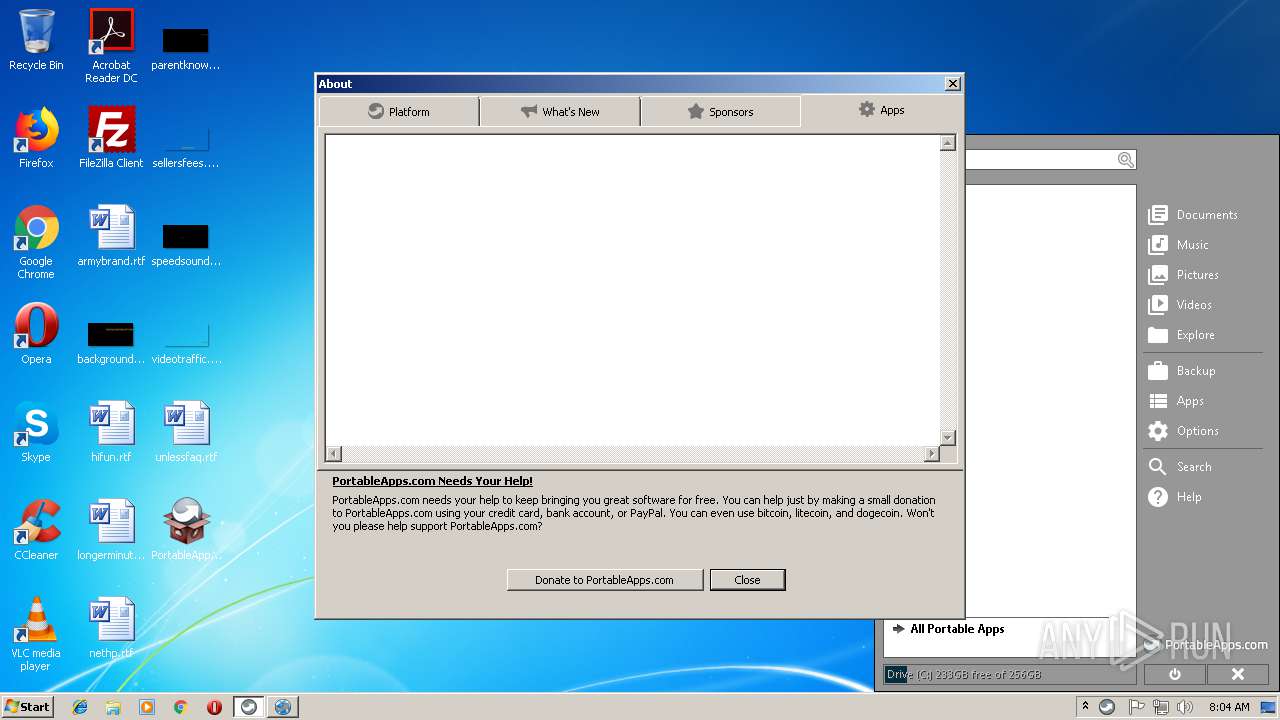The width and height of the screenshot is (1280, 720).
Task: Select armybrand.rtf file on desktop
Action: [x=111, y=236]
